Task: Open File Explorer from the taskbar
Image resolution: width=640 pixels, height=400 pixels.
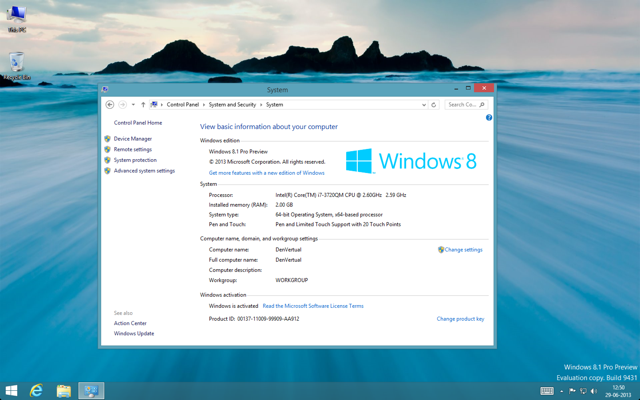Action: [x=64, y=391]
